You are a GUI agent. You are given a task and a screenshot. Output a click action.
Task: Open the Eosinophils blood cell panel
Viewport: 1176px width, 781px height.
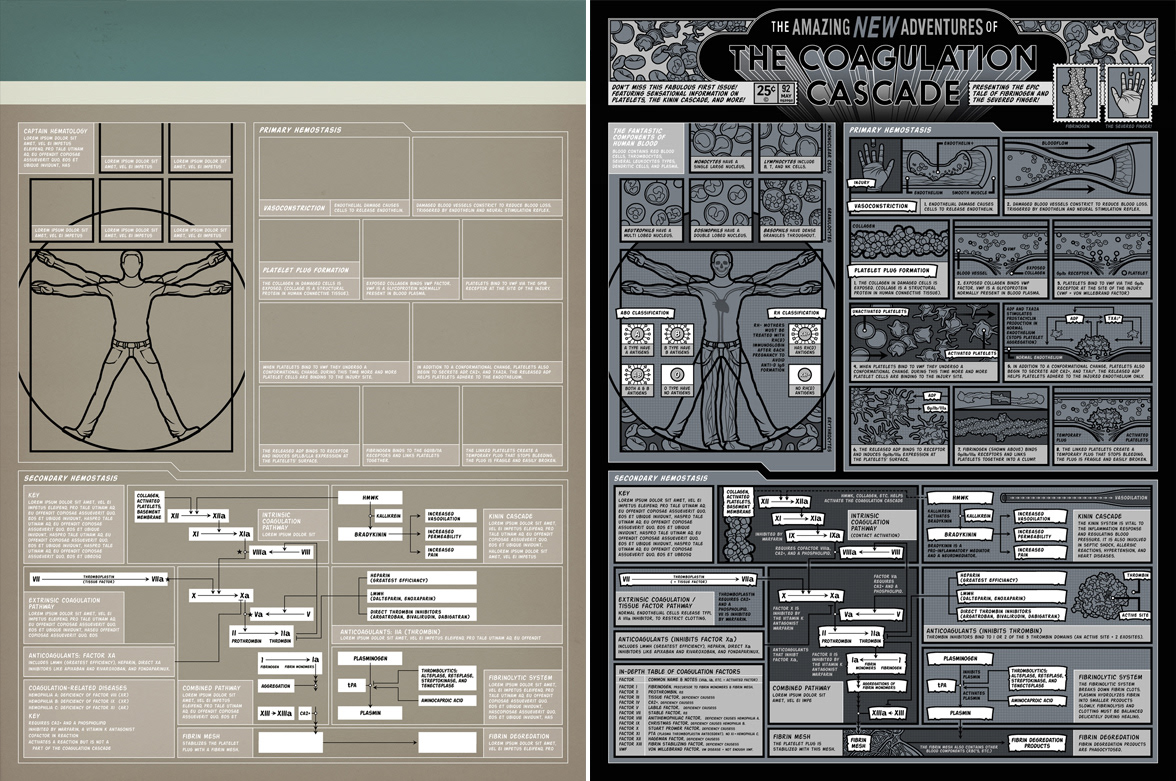pos(722,209)
